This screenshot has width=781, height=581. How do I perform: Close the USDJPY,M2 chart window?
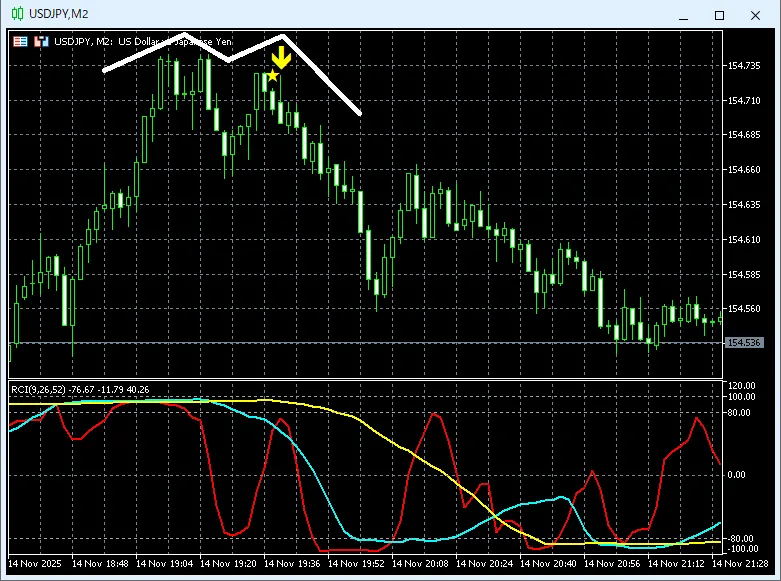[755, 15]
